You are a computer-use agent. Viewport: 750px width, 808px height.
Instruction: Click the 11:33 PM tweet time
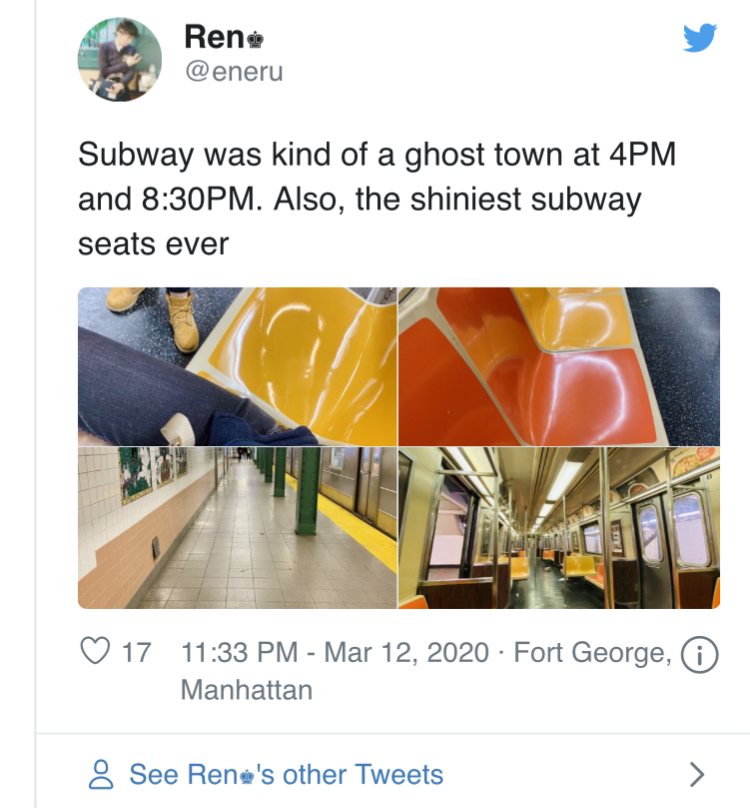[x=240, y=653]
